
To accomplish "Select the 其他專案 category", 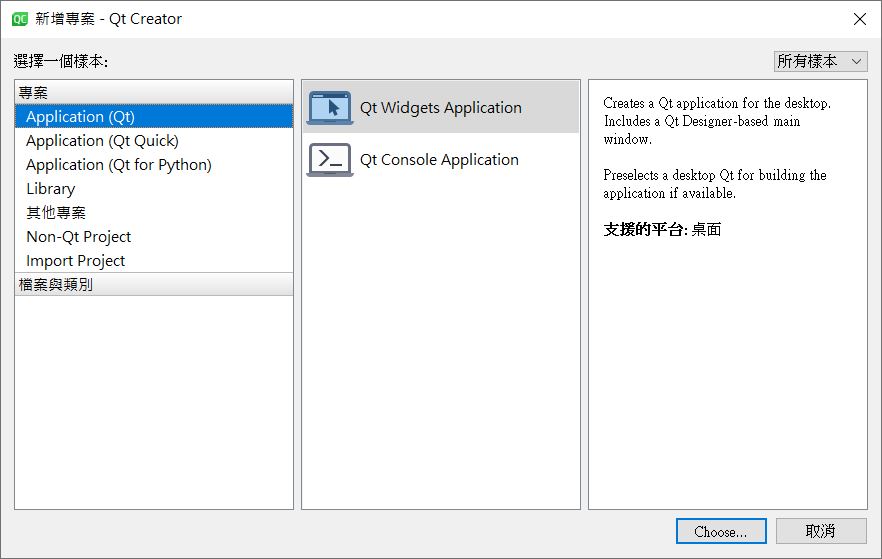I will (154, 213).
